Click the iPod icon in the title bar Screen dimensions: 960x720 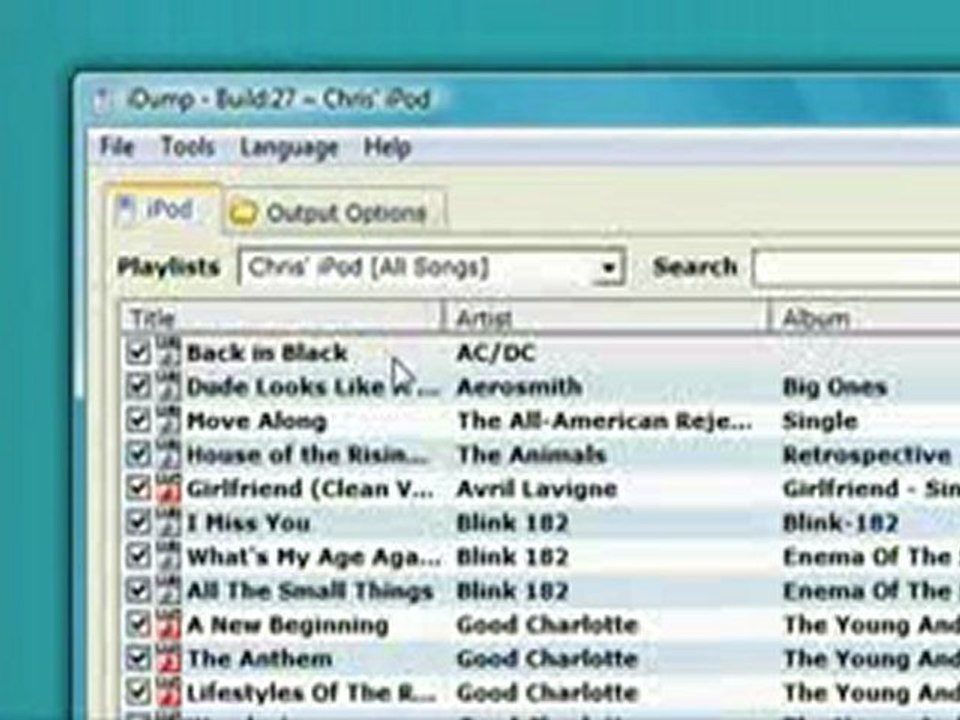[x=104, y=100]
